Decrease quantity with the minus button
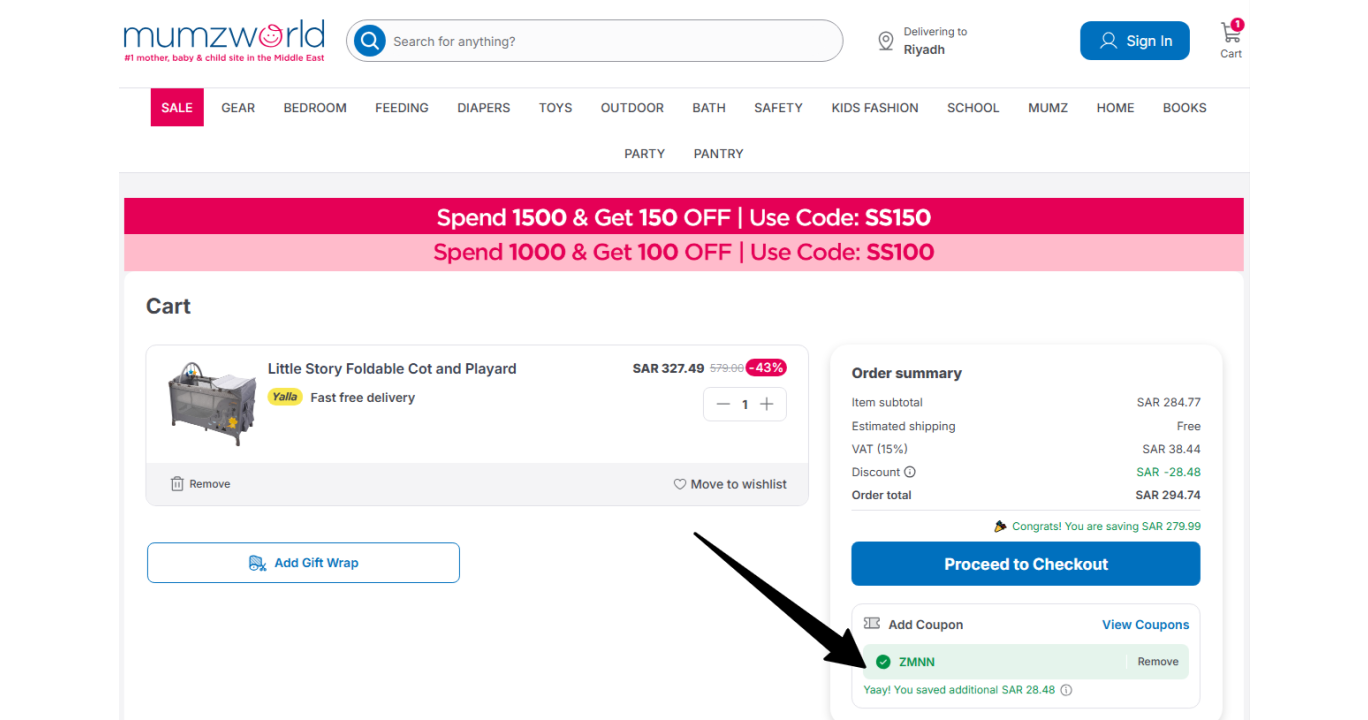Viewport: 1368px width, 720px height. 723,404
